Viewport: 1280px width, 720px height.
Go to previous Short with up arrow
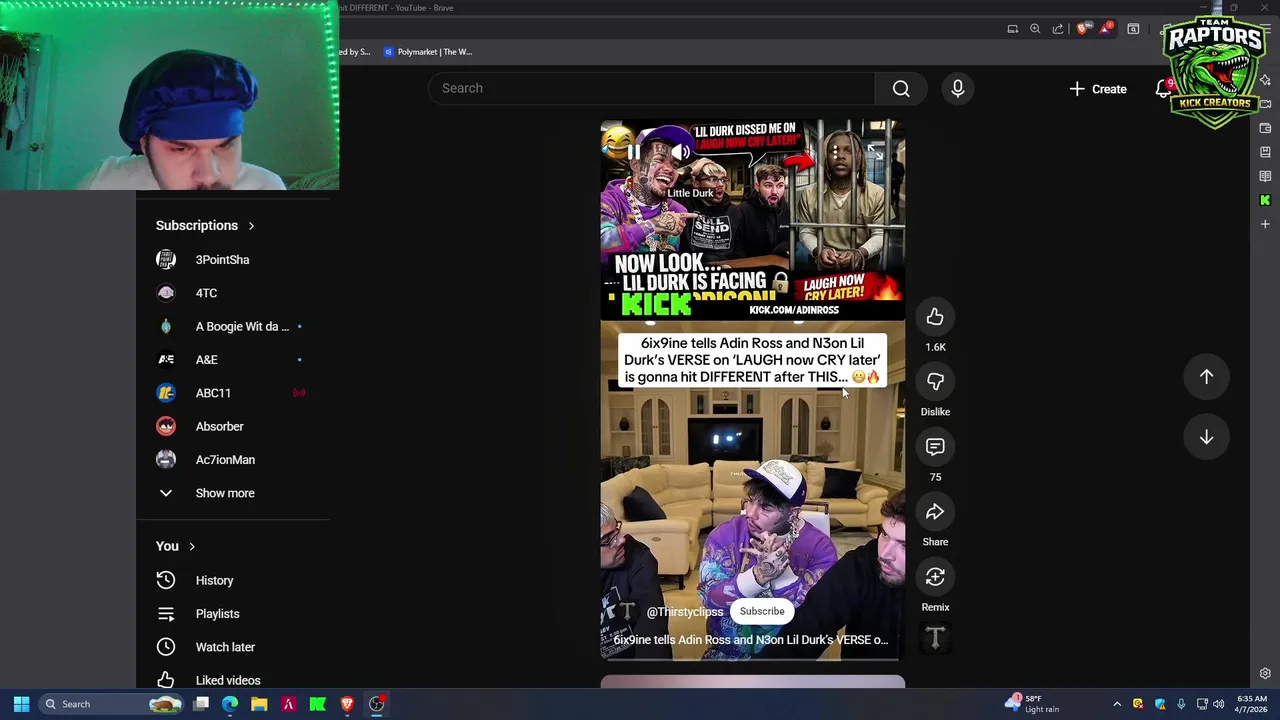(x=1206, y=377)
